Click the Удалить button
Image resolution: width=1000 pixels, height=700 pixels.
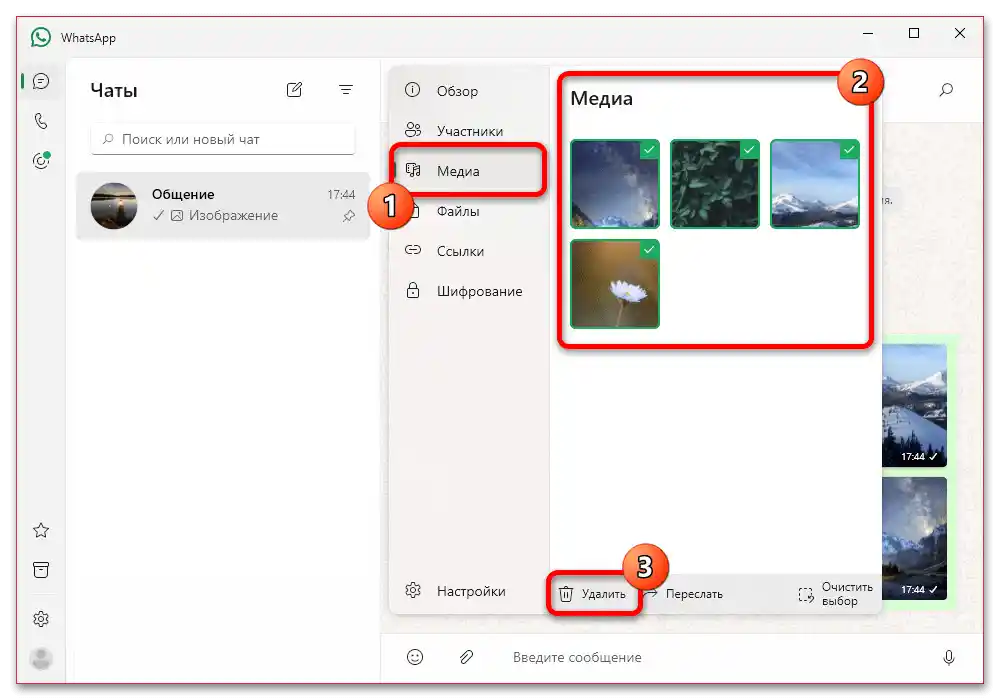coord(593,594)
